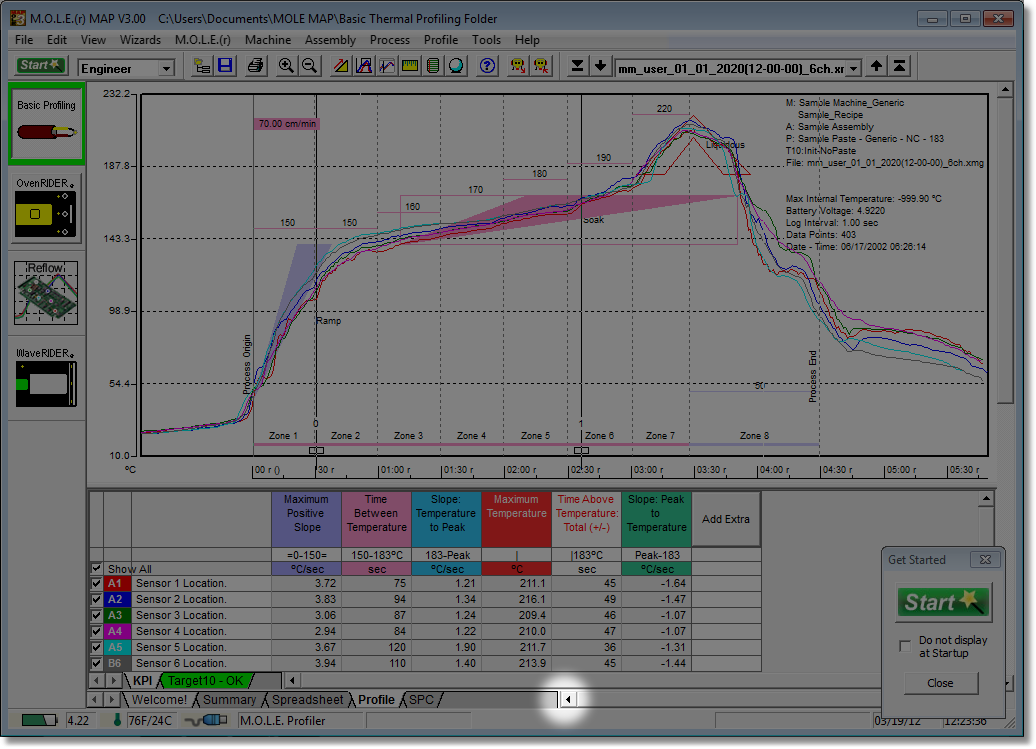Screen dimensions: 1036x749
Task: Print using the printer icon
Action: pos(255,66)
